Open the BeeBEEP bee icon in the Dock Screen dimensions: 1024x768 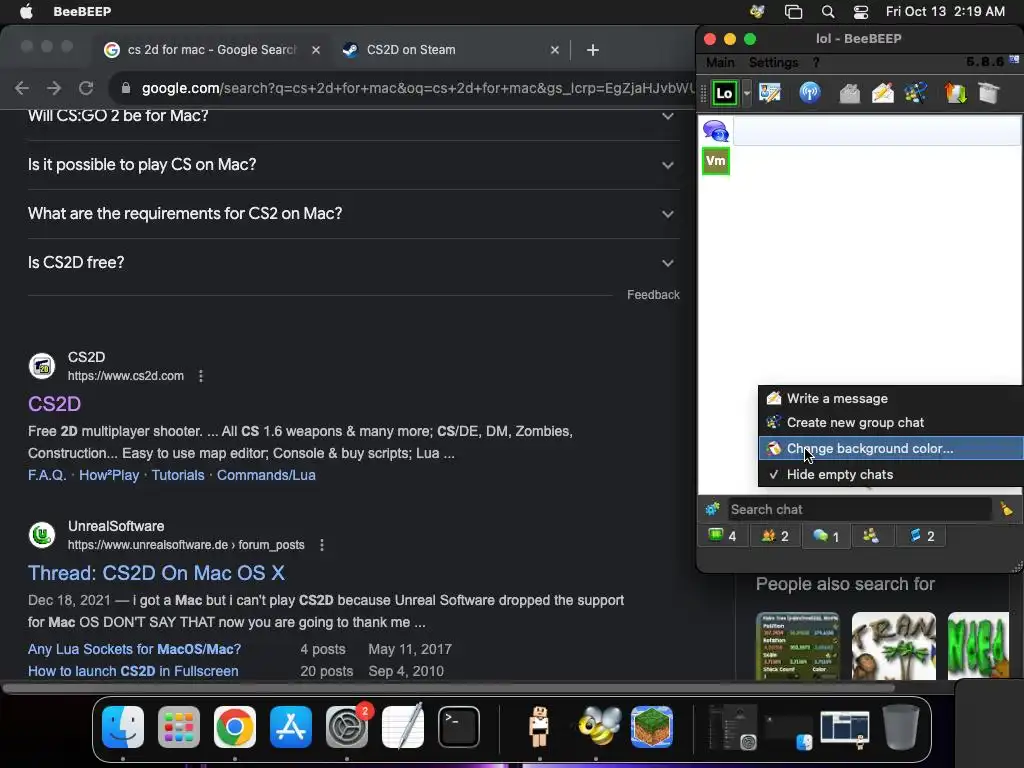(x=600, y=727)
